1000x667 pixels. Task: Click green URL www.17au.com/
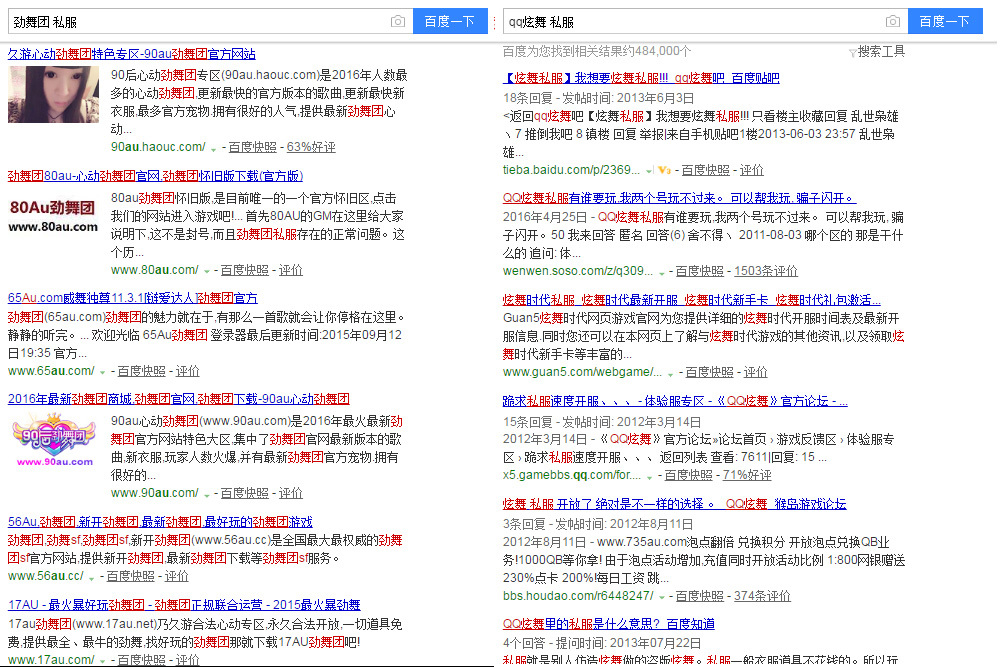click(51, 659)
